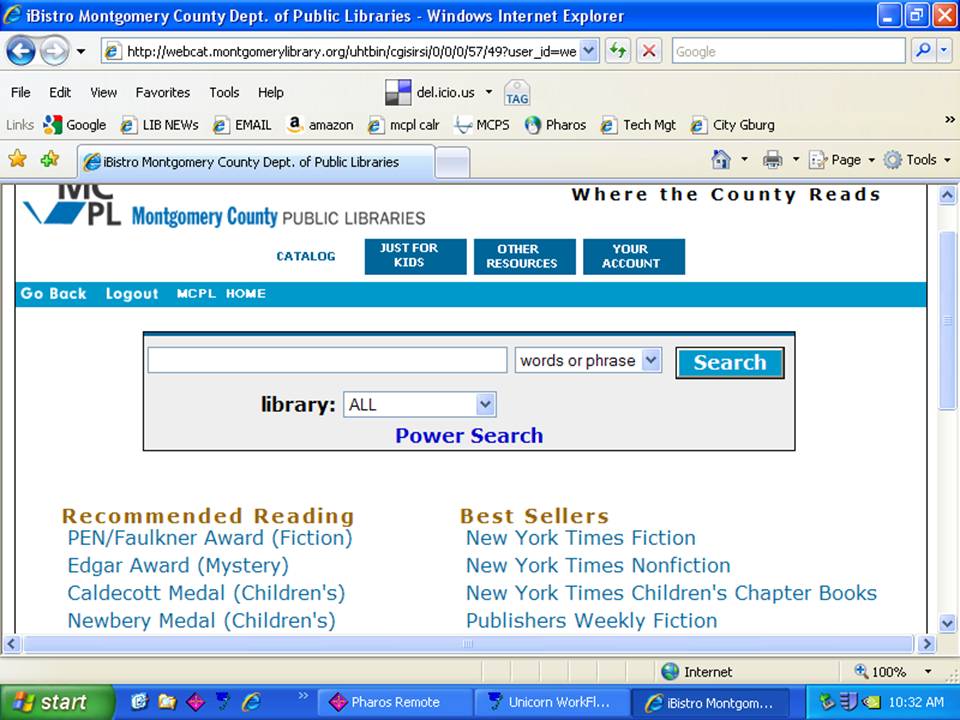
Task: Open the Pharos favorite link
Action: point(555,125)
